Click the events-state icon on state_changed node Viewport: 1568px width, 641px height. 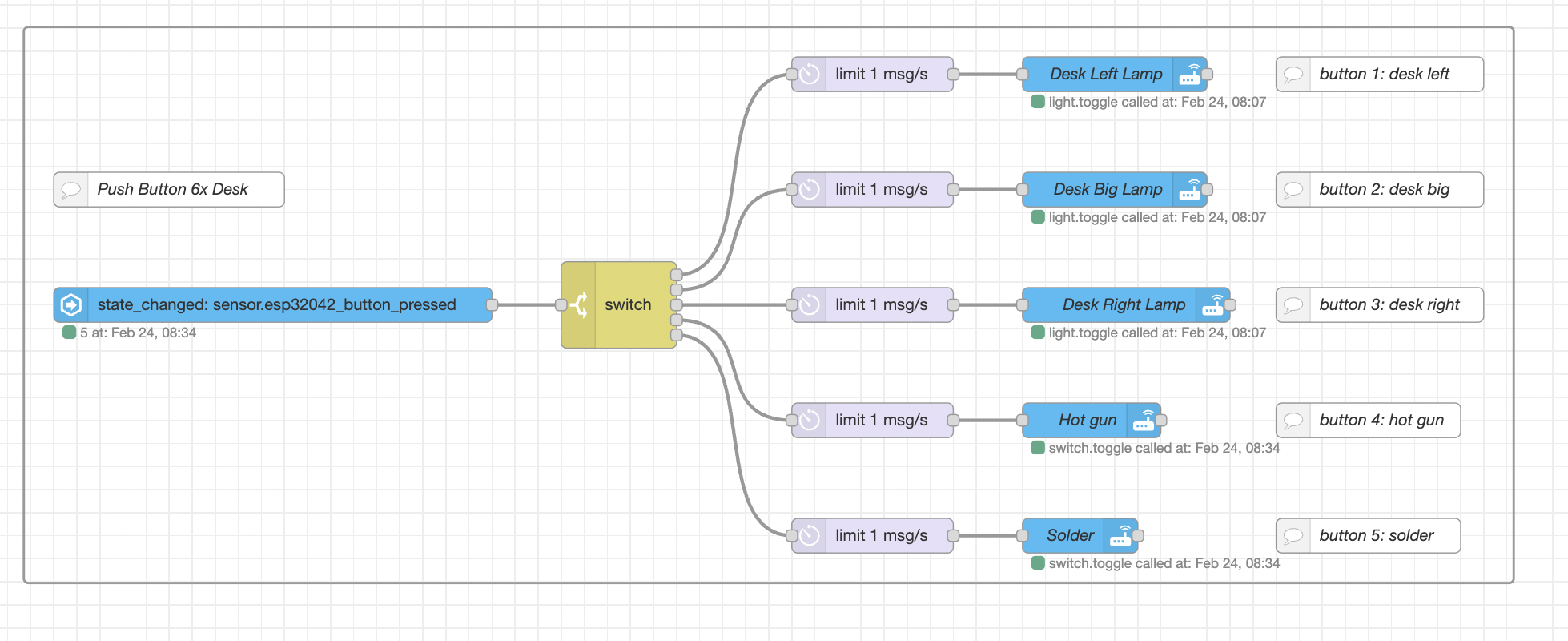(x=70, y=304)
